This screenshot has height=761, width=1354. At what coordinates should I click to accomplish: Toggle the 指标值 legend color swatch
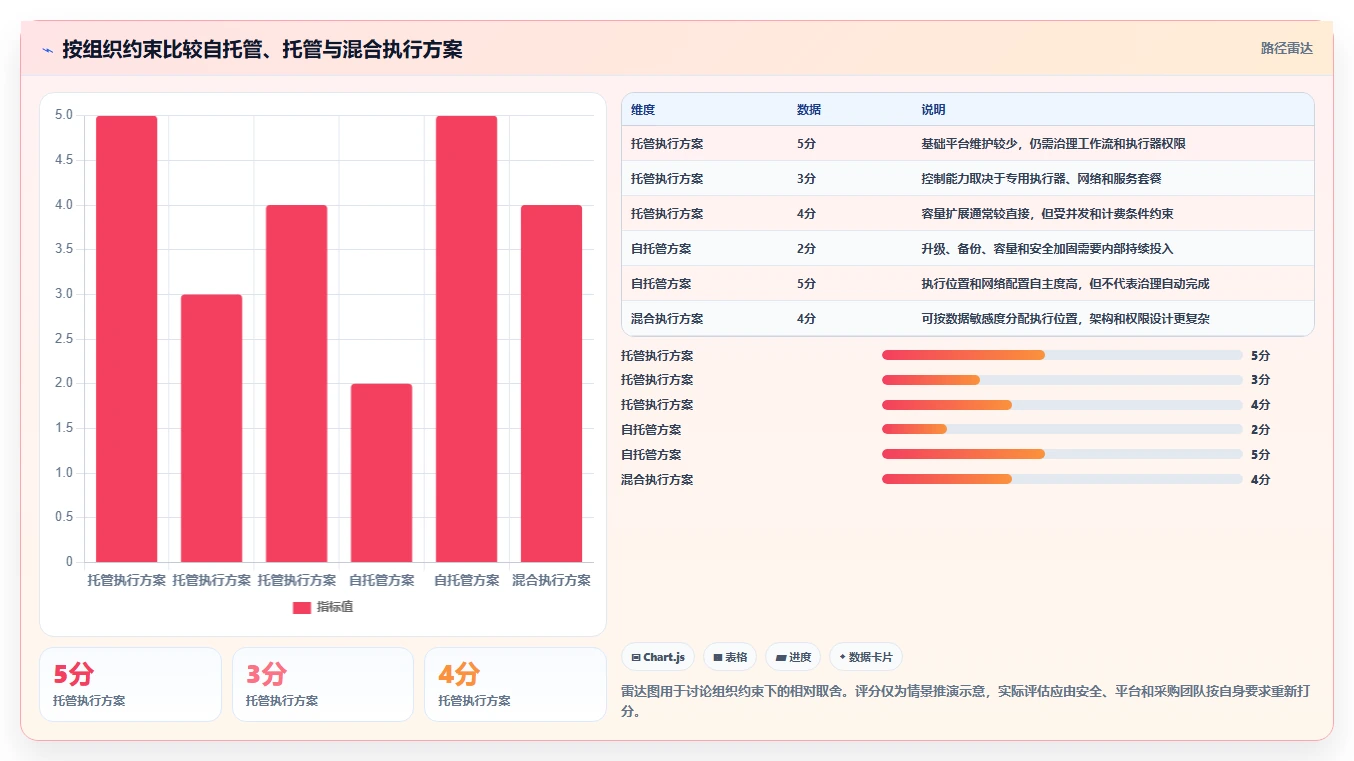(x=302, y=608)
